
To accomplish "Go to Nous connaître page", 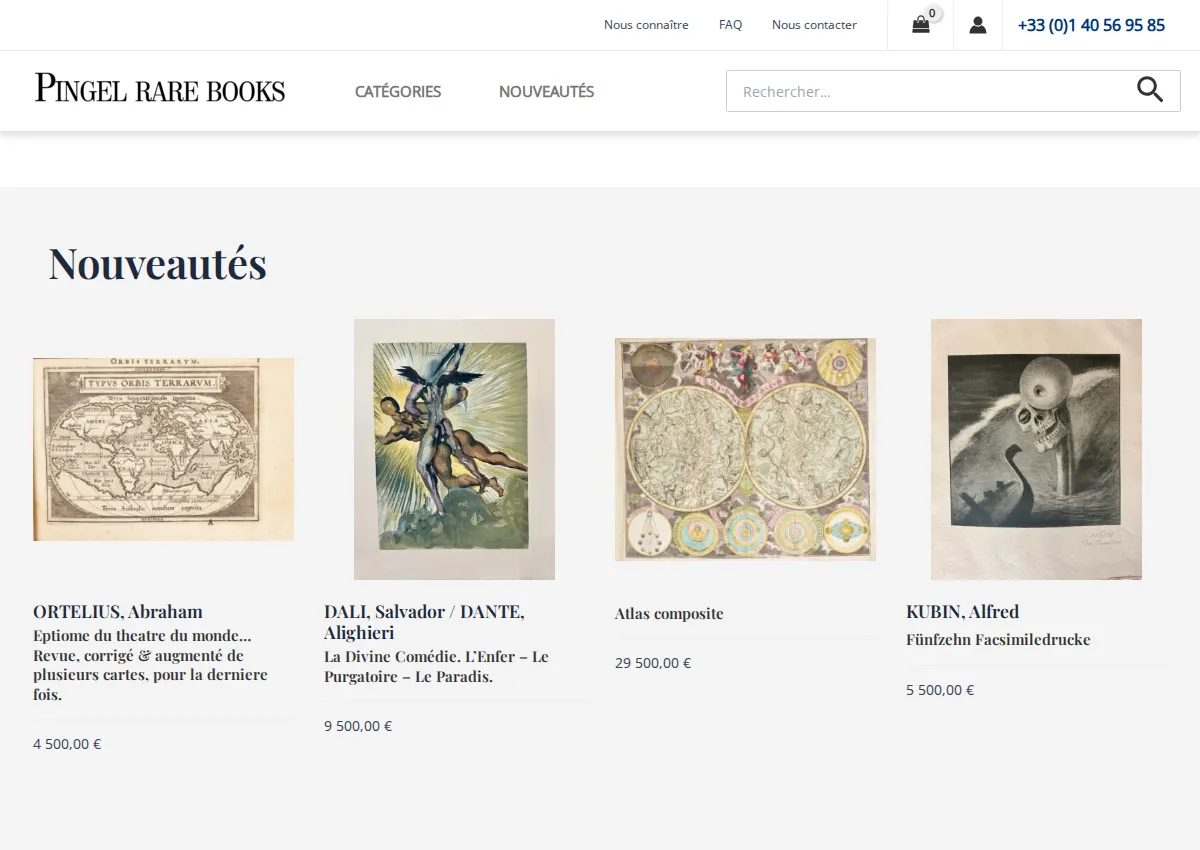I will pos(646,25).
